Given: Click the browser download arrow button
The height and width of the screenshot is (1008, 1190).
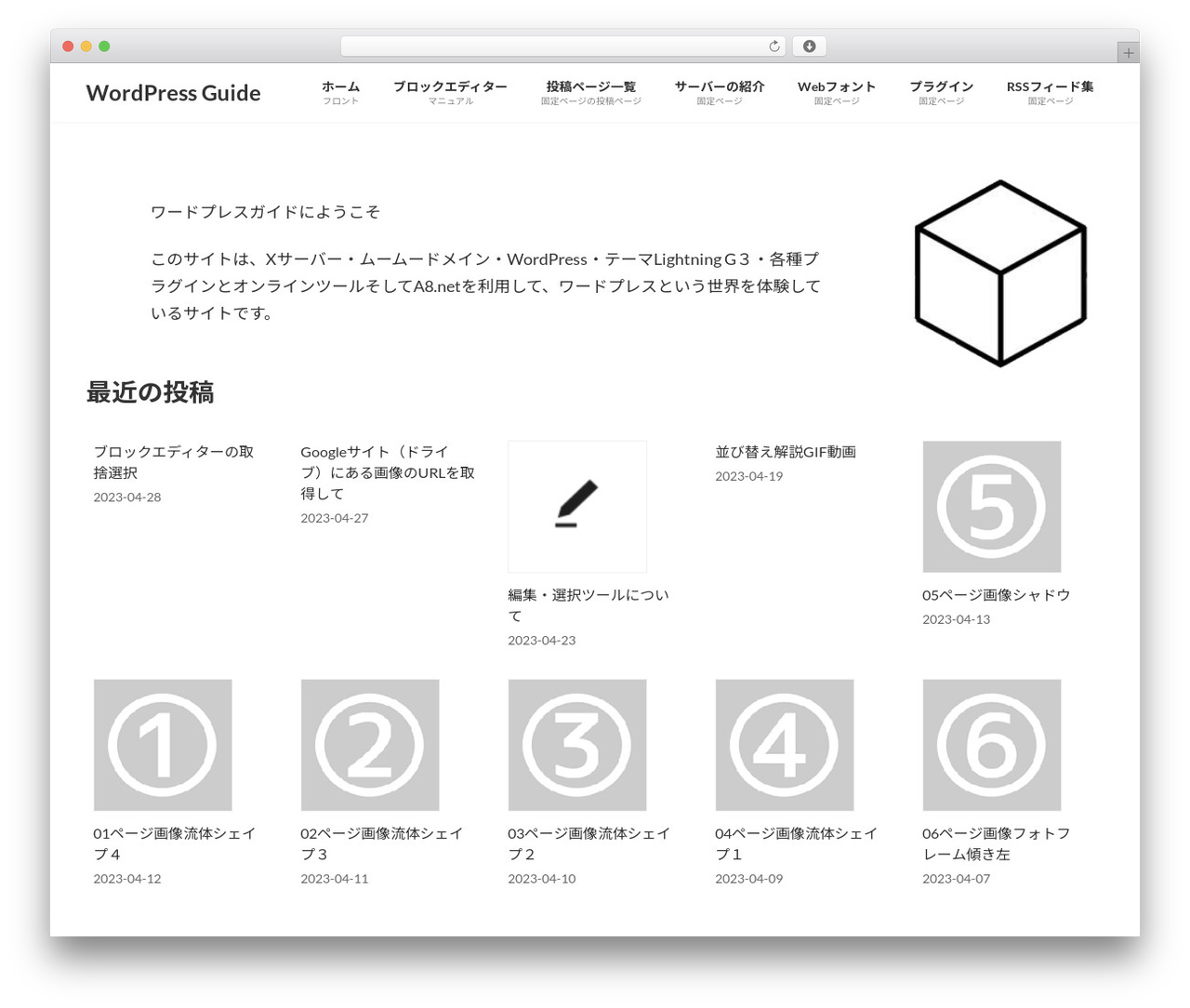Looking at the screenshot, I should (809, 46).
